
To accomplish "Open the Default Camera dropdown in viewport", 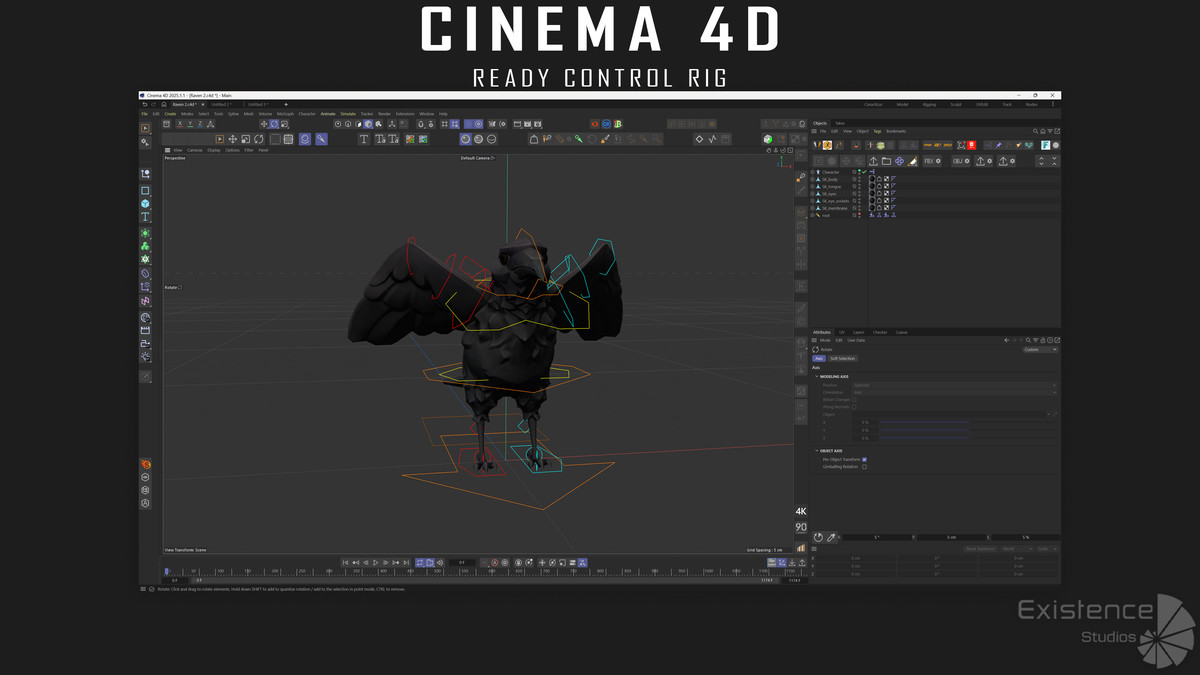I will [x=478, y=158].
